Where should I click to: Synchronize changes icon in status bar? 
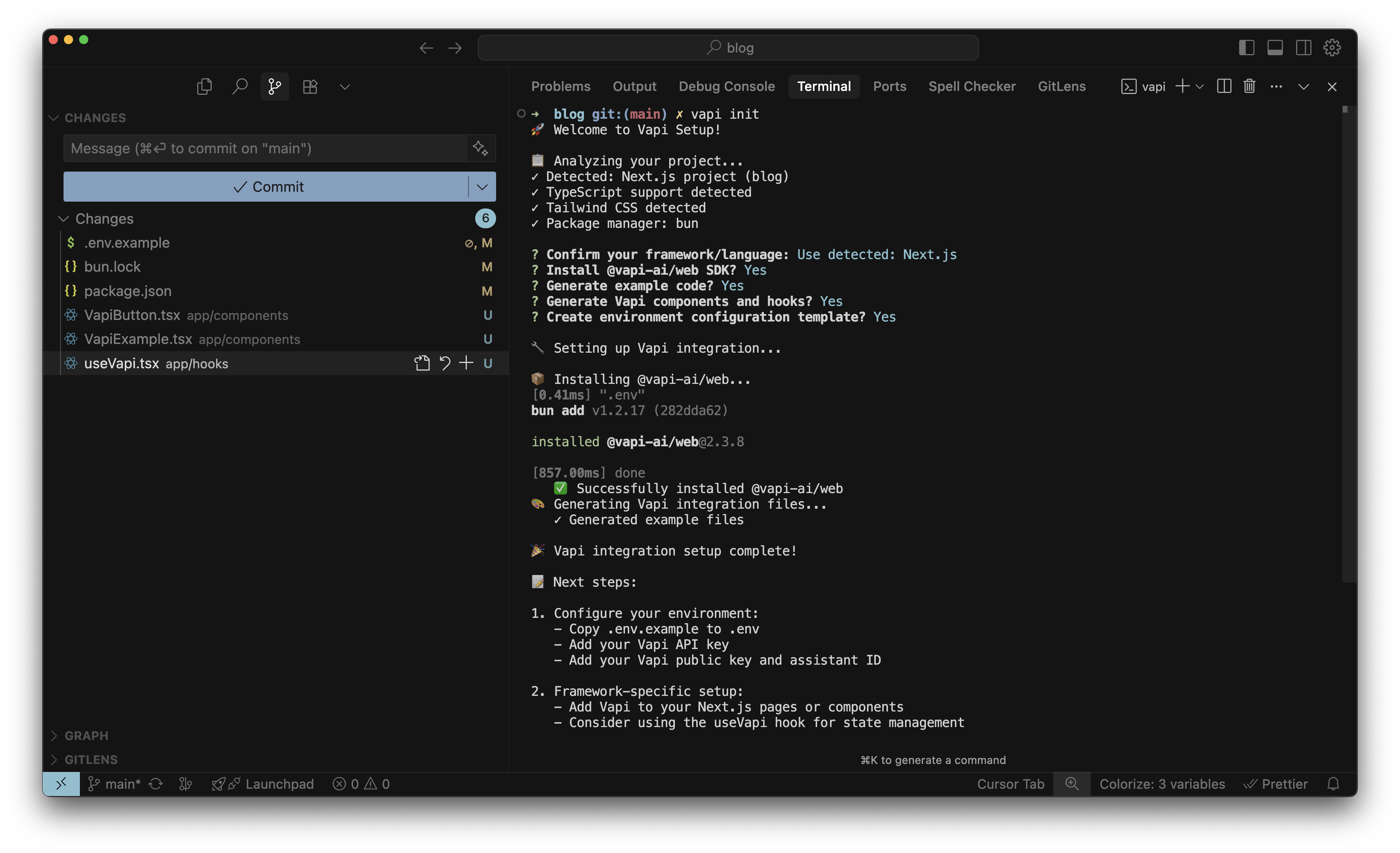tap(156, 784)
